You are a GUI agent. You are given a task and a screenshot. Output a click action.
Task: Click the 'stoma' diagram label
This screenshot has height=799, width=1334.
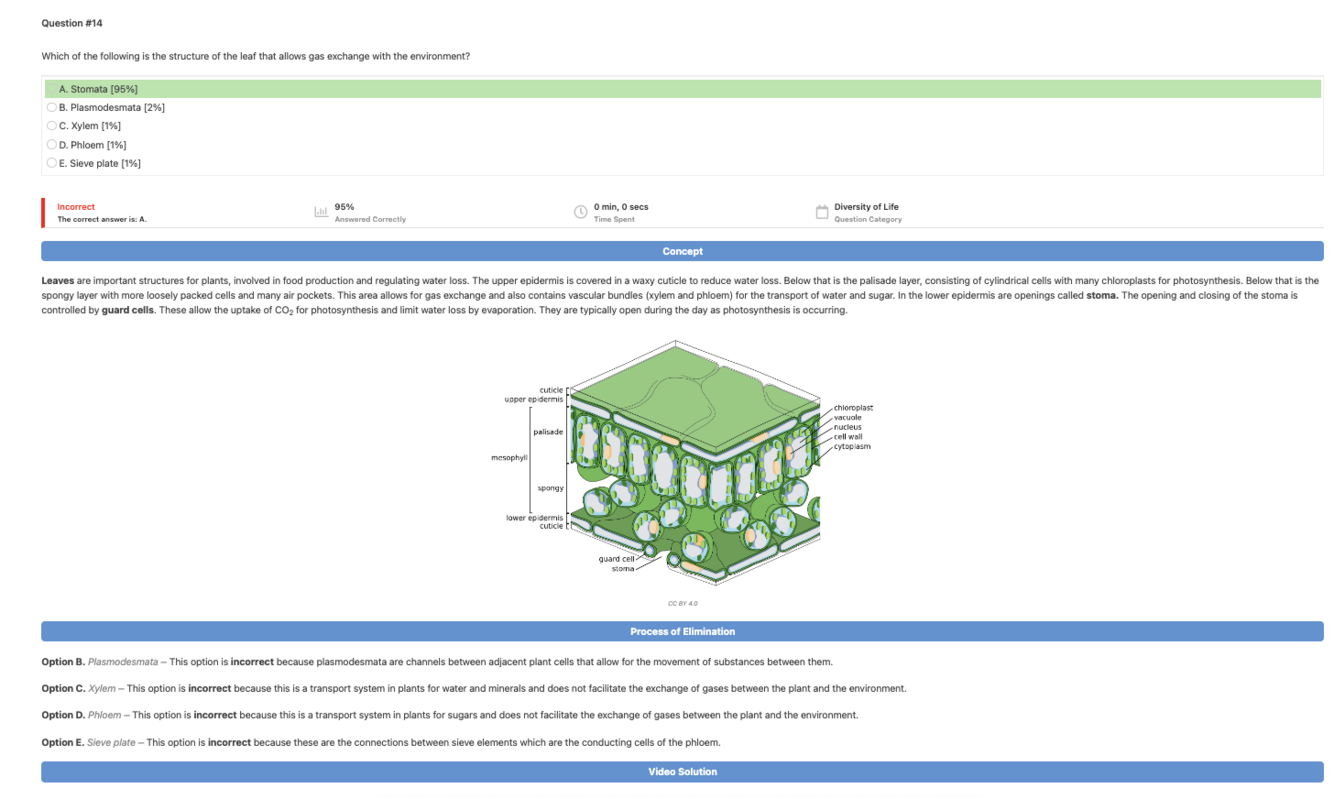point(623,568)
